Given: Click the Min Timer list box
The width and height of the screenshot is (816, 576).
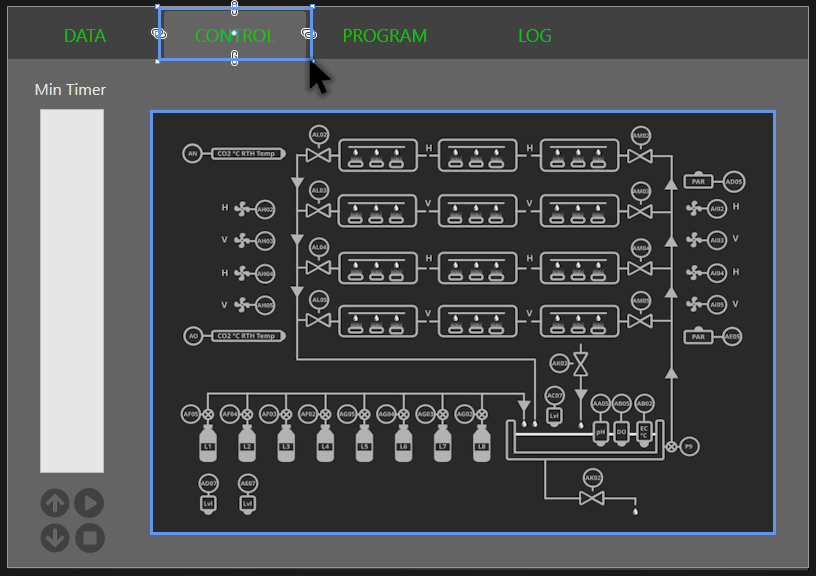Looking at the screenshot, I should point(72,290).
